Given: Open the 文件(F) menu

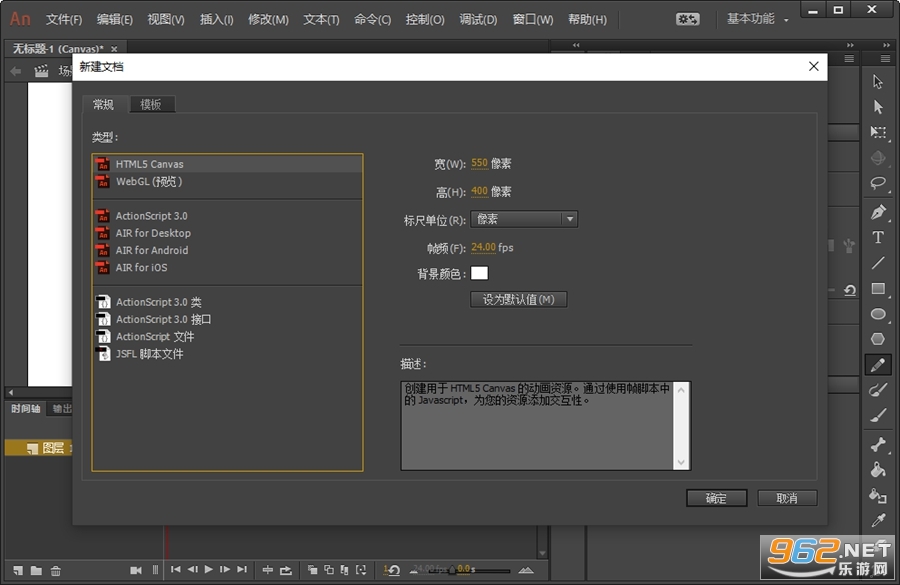Looking at the screenshot, I should tap(64, 20).
